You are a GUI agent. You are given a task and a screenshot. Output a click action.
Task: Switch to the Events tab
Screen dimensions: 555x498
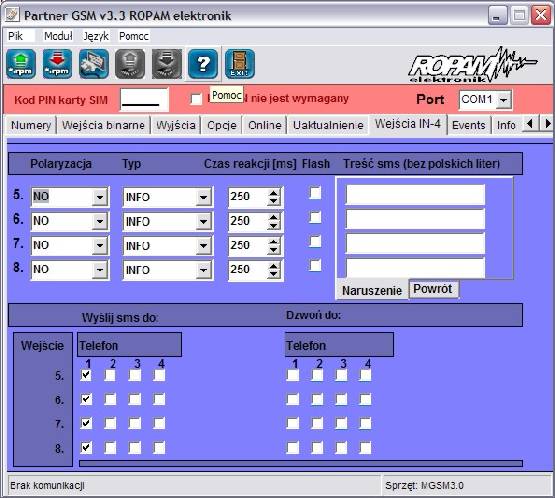click(469, 125)
